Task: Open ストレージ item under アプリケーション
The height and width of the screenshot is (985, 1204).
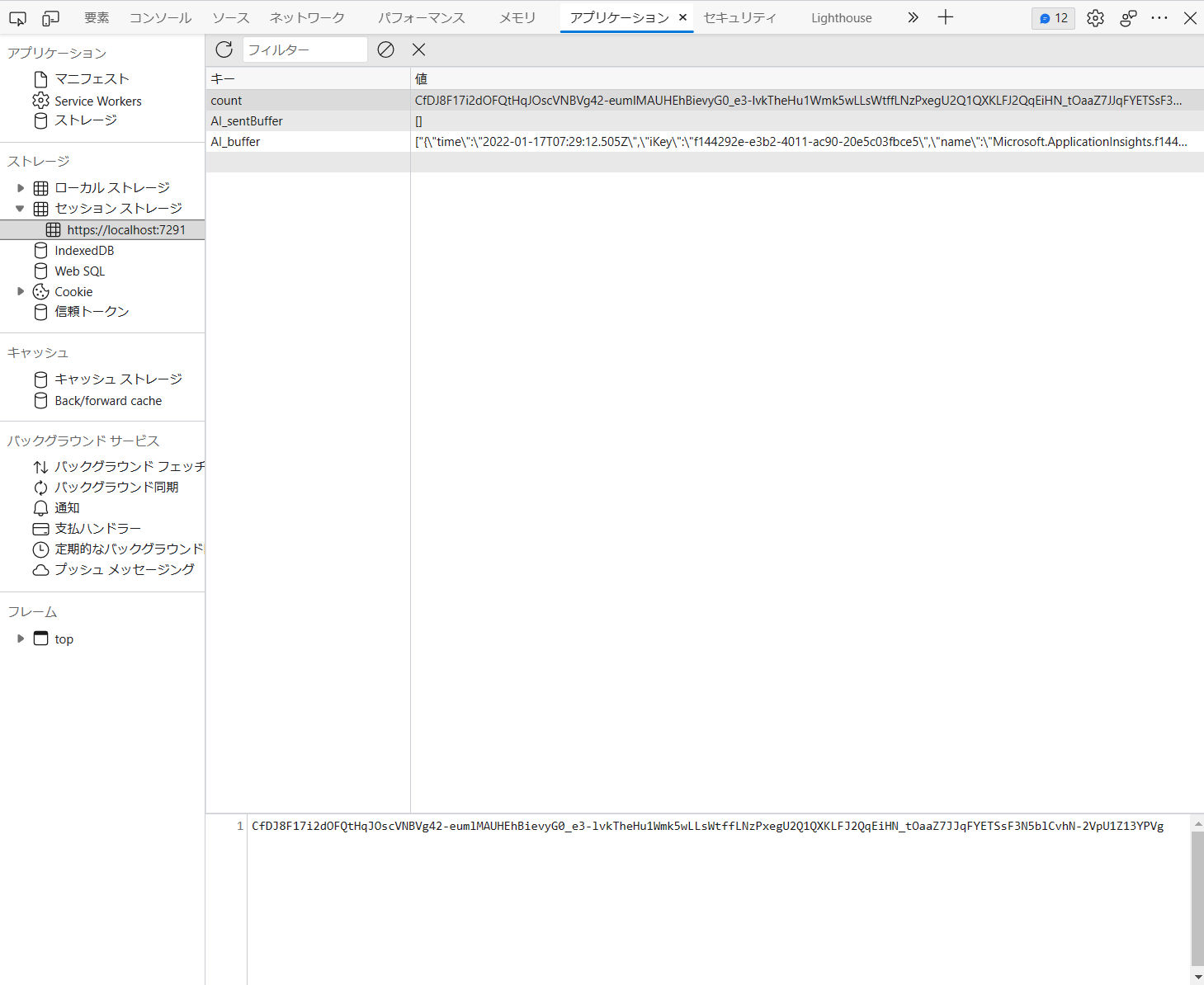Action: [x=86, y=120]
